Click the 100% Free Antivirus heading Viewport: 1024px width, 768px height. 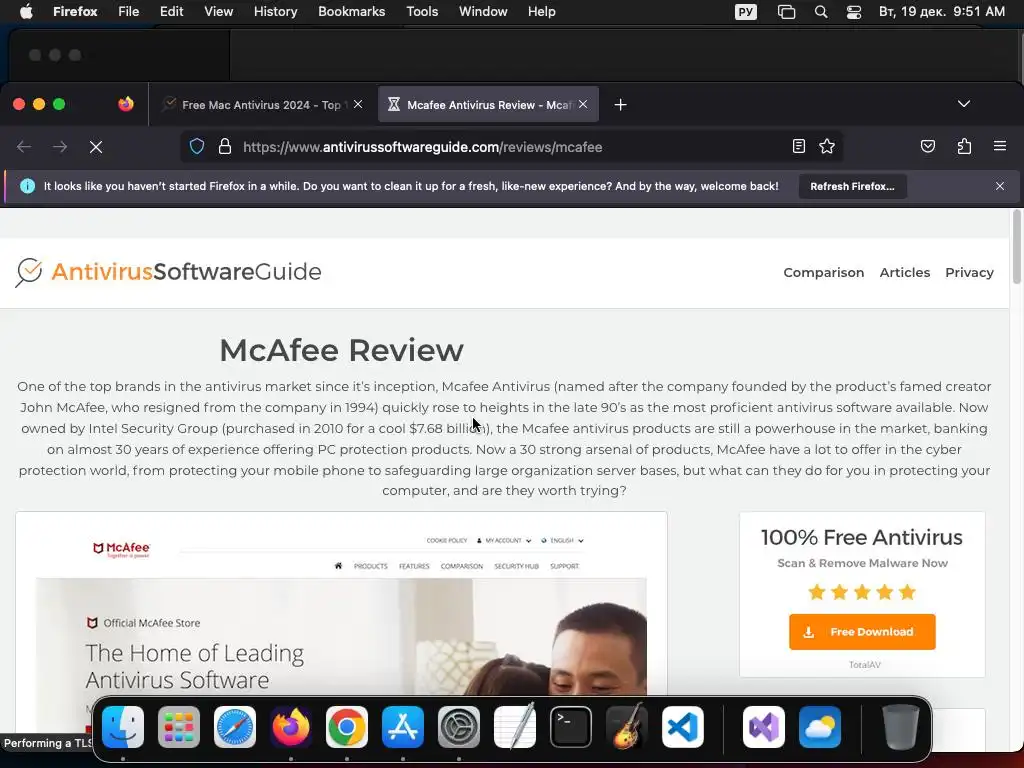click(862, 537)
